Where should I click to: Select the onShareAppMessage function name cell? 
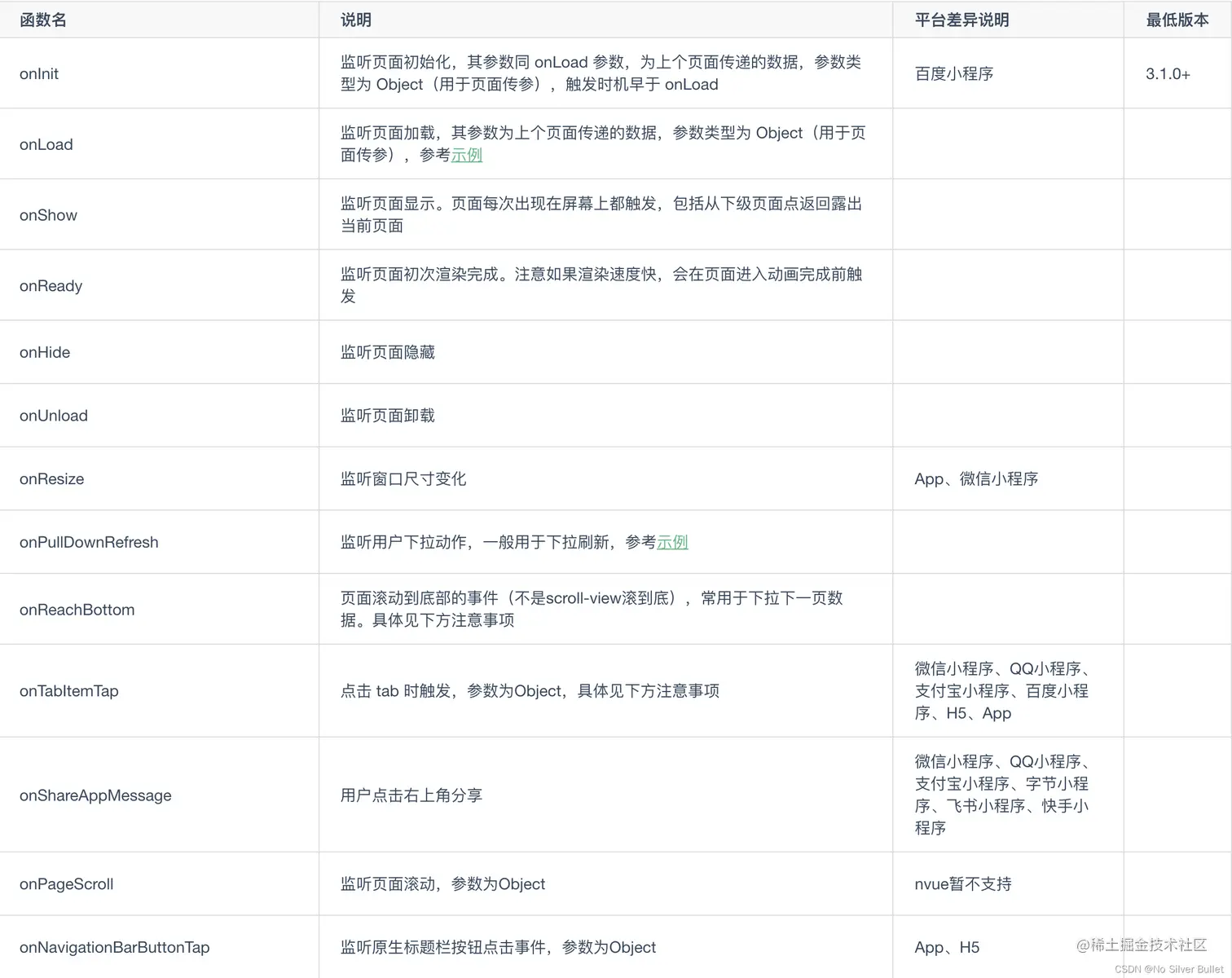95,795
